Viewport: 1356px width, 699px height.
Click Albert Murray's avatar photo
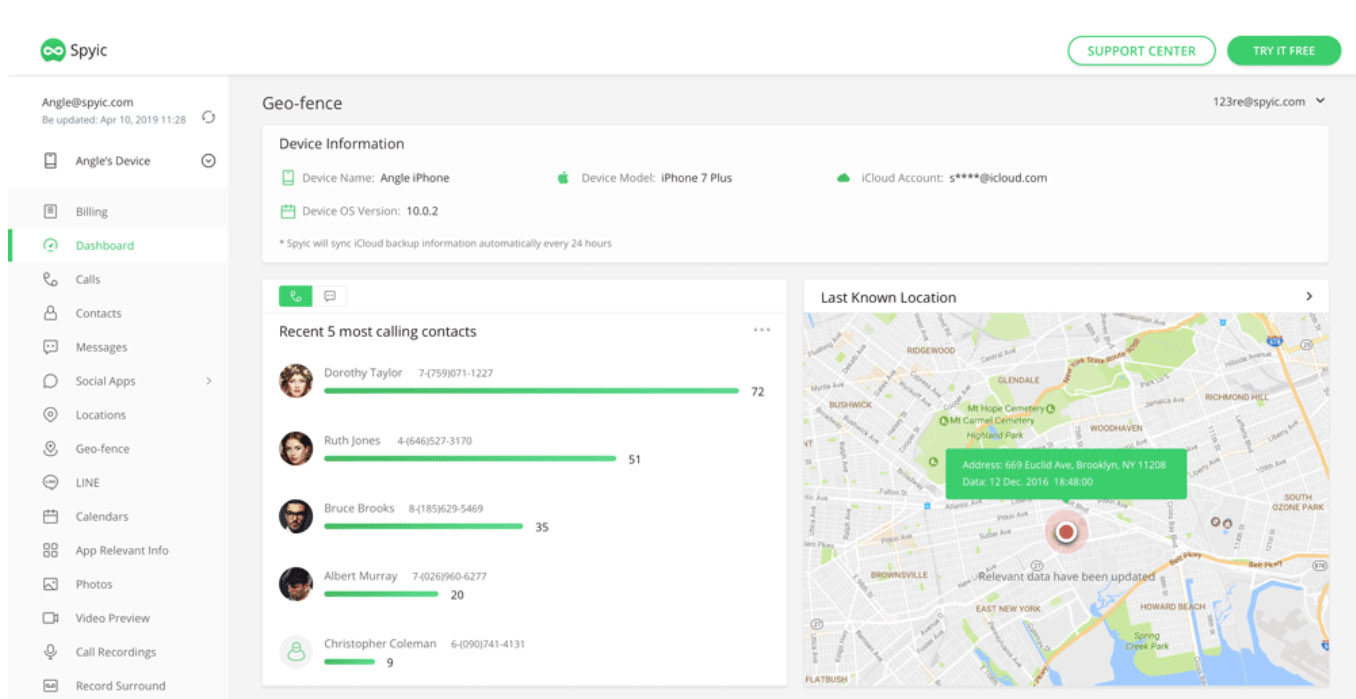[296, 584]
